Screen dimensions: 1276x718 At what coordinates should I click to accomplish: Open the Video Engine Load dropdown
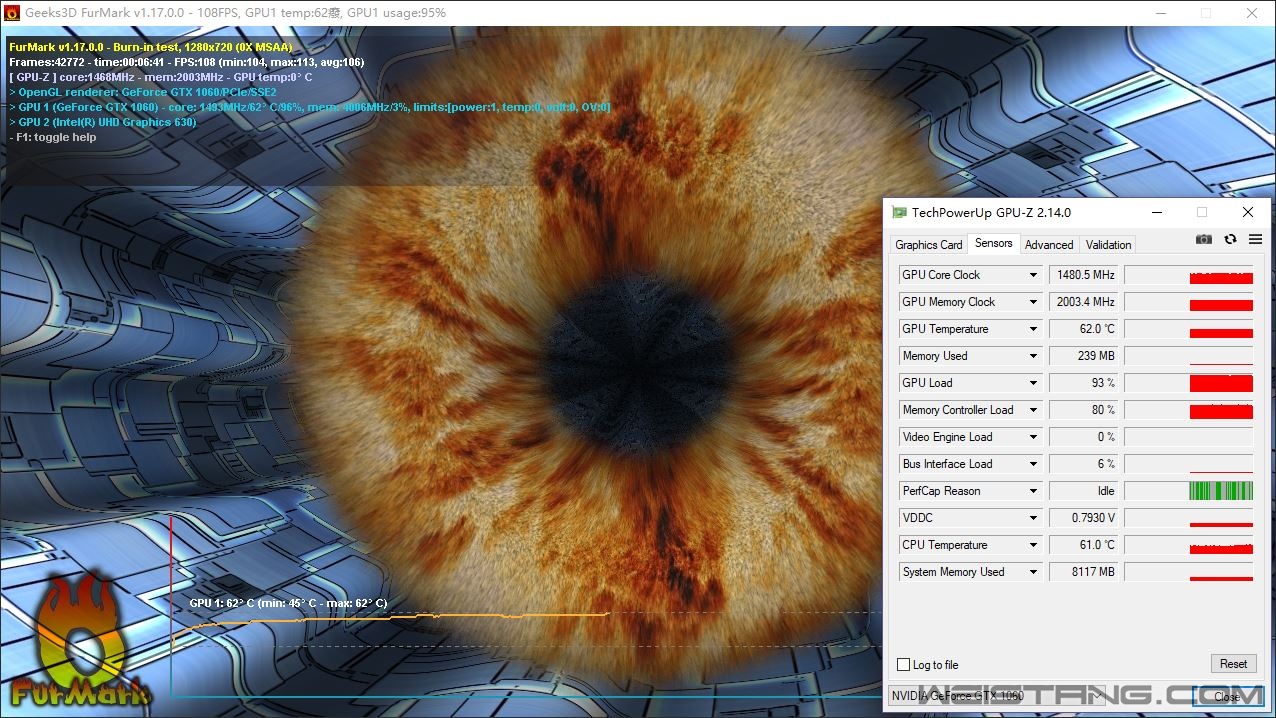tap(1034, 437)
